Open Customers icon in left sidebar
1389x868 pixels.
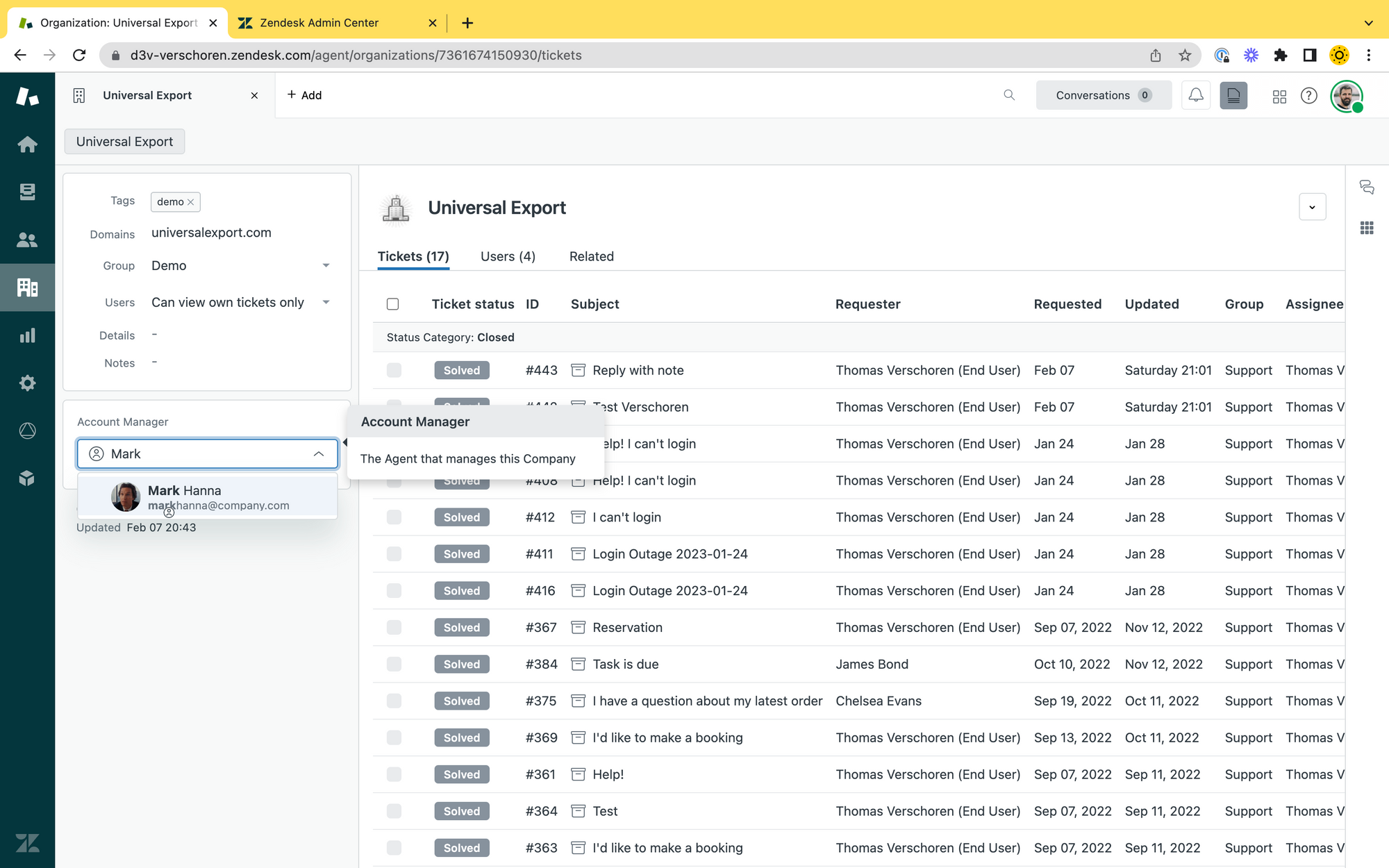pos(27,240)
